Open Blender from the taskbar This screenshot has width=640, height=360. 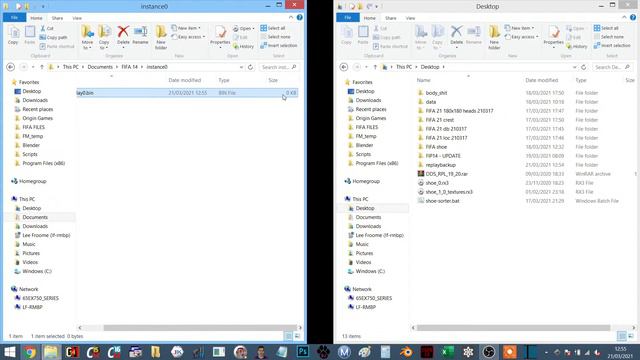[406, 351]
